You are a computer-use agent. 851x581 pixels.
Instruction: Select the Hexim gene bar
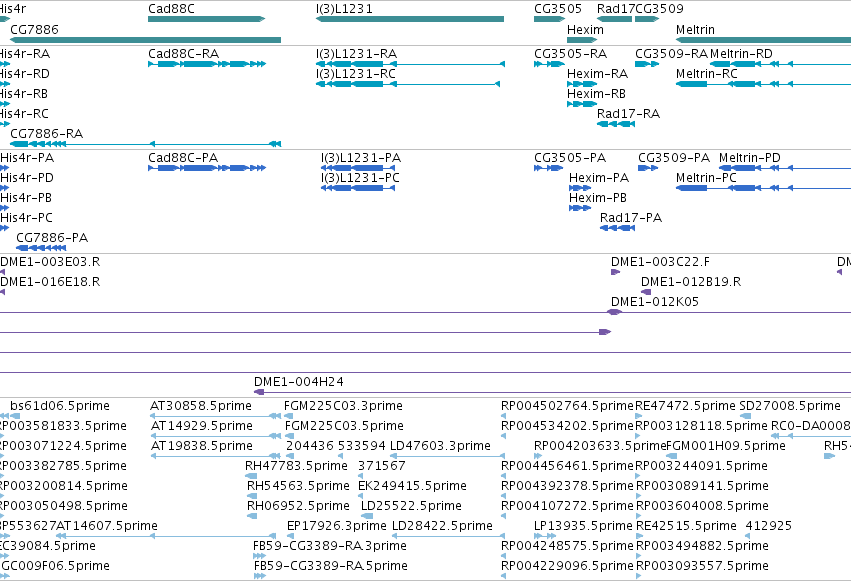pyautogui.click(x=582, y=40)
